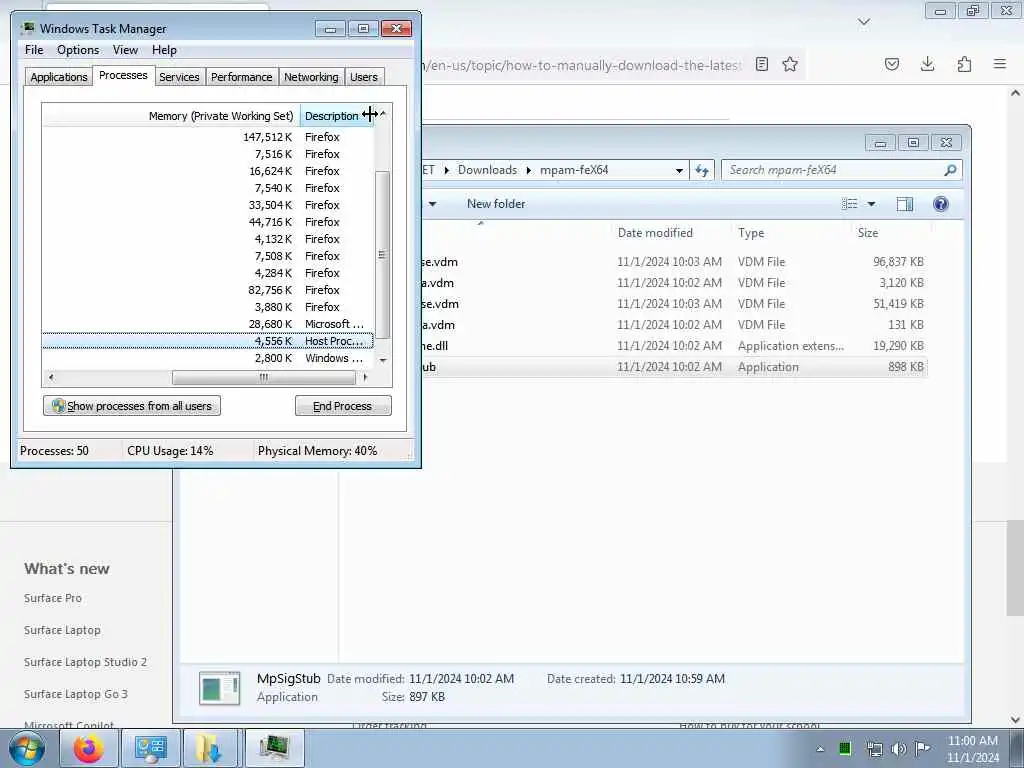Image resolution: width=1024 pixels, height=768 pixels.
Task: Open the Surface Laptop Go 3 link
Action: point(76,694)
